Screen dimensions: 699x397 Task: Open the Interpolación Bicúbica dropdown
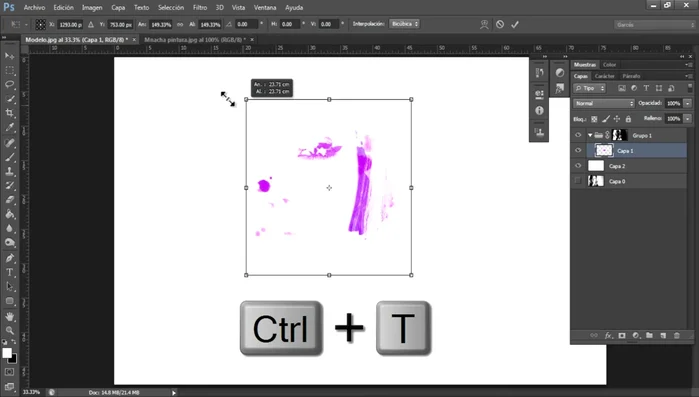(x=404, y=24)
